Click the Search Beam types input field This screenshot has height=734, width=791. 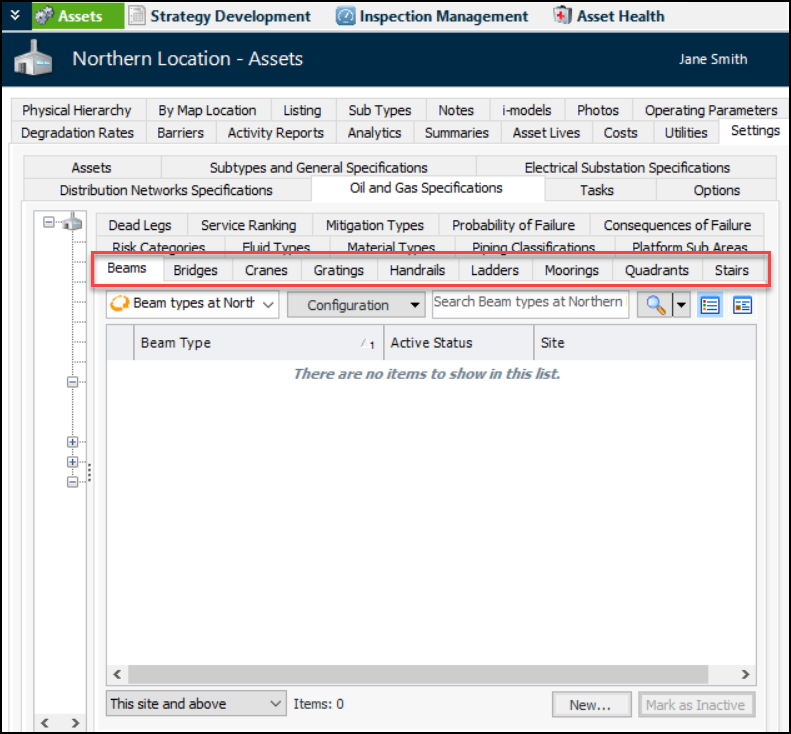[530, 304]
